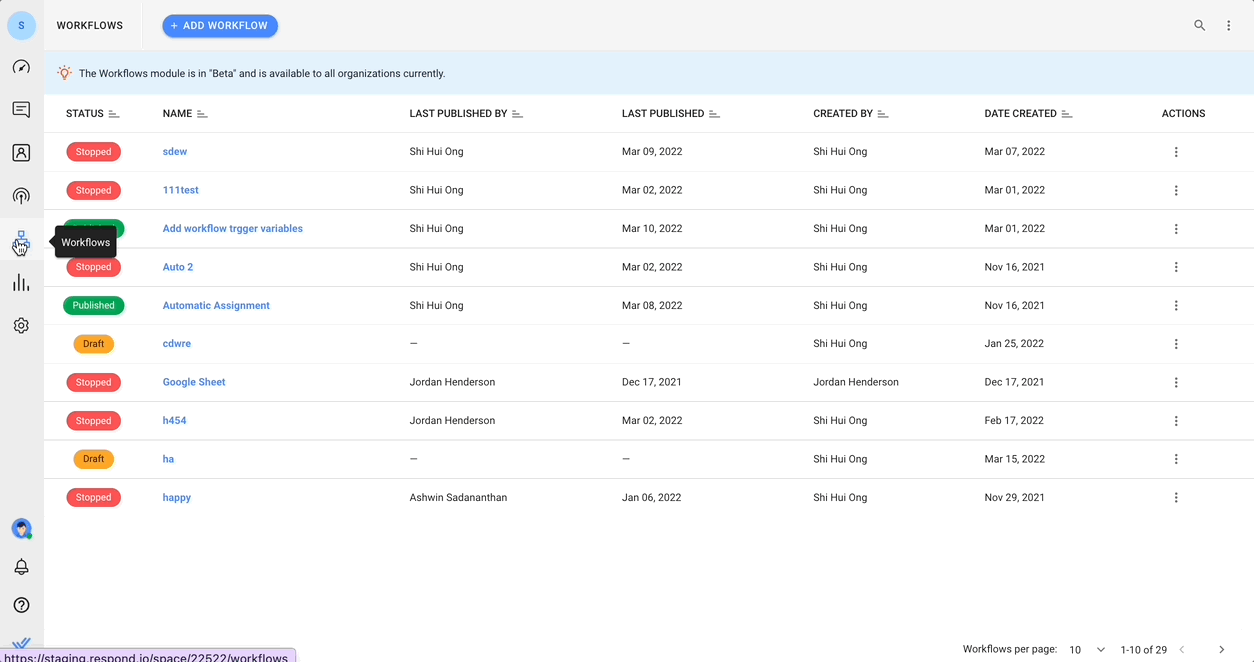Open the actions menu for sdew workflow
1254x662 pixels.
pyautogui.click(x=1176, y=151)
